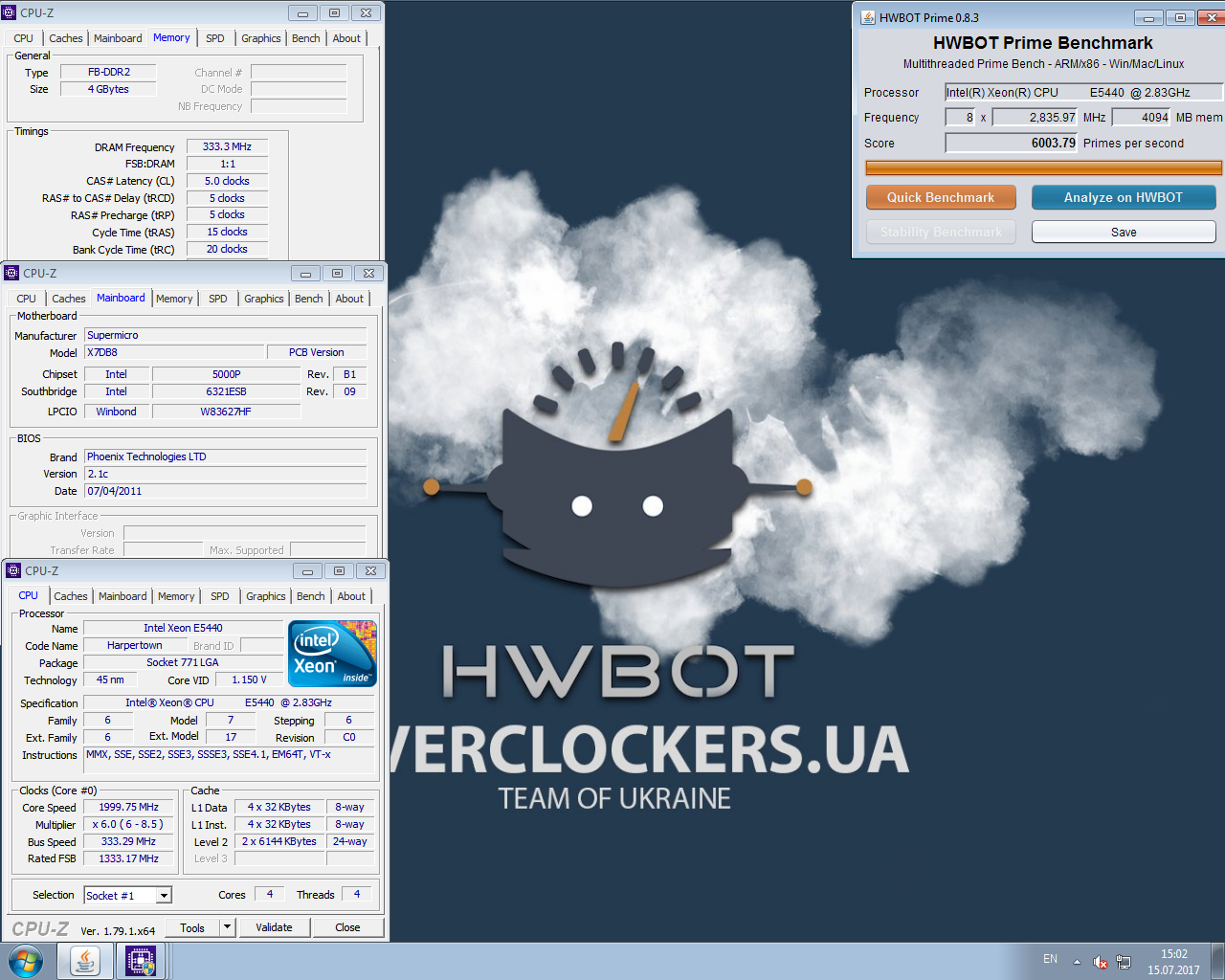Select CPU tab in Memory window

coord(24,38)
